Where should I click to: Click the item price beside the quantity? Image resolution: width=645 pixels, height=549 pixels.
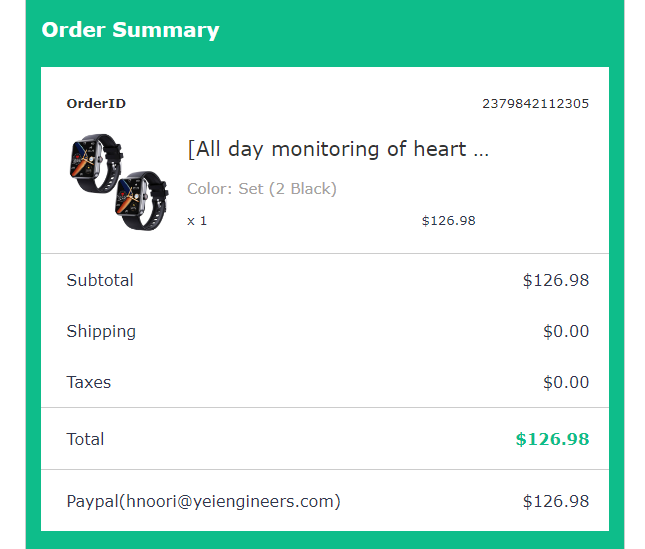[x=448, y=221]
